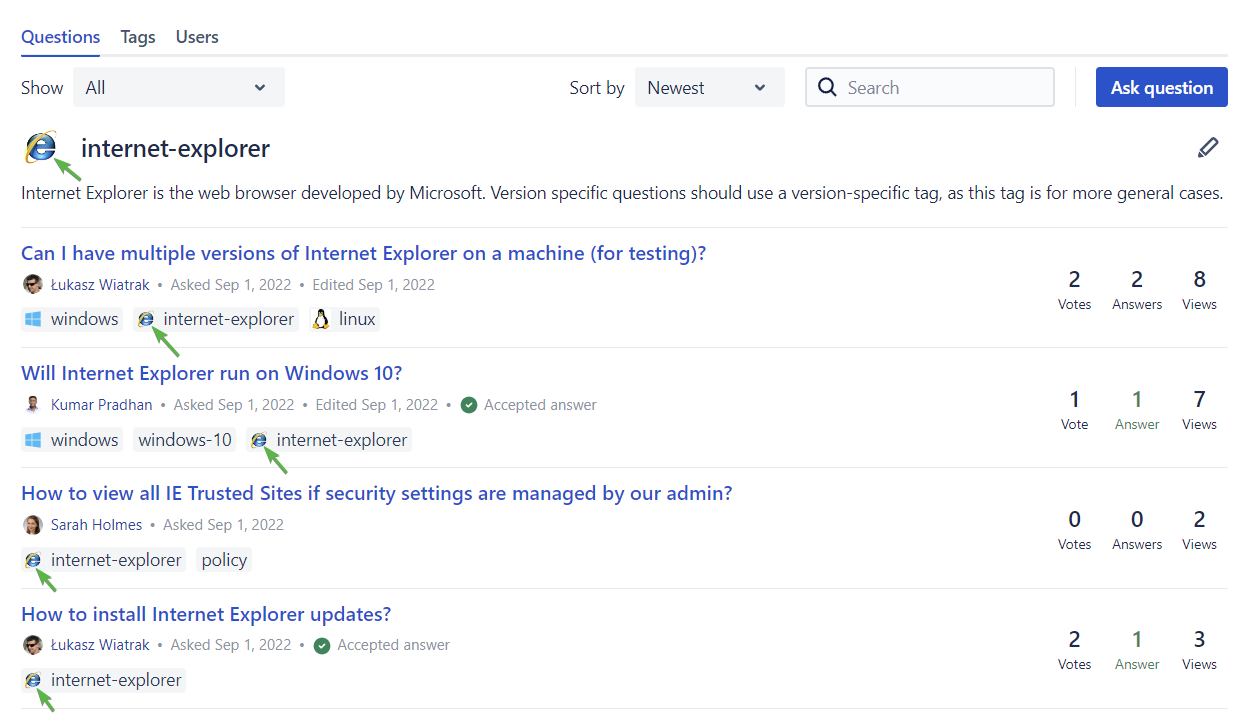The width and height of the screenshot is (1256, 723).
Task: Click the 3 Views count on install updates question
Action: [x=1199, y=649]
